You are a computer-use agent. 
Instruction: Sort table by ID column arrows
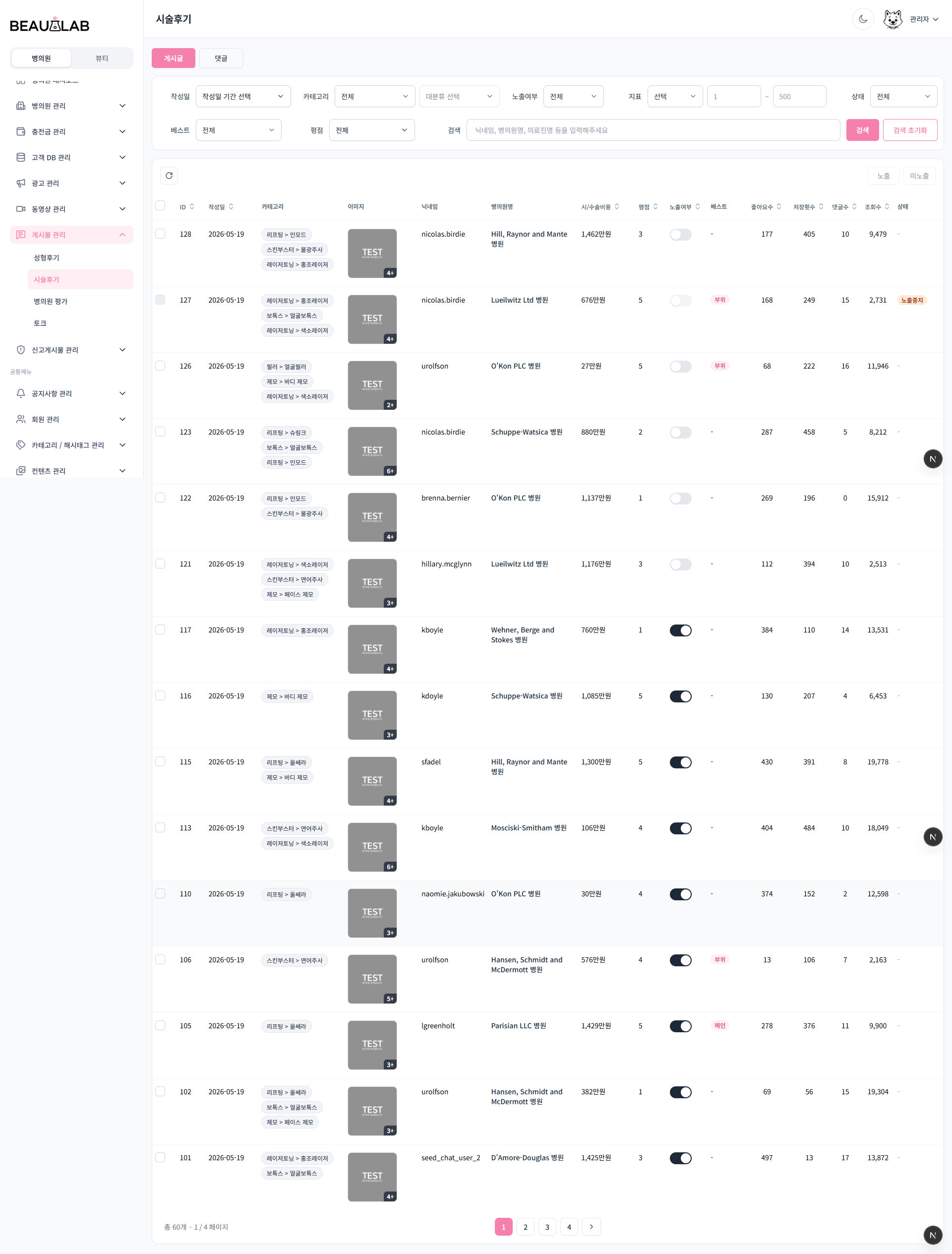[x=192, y=207]
